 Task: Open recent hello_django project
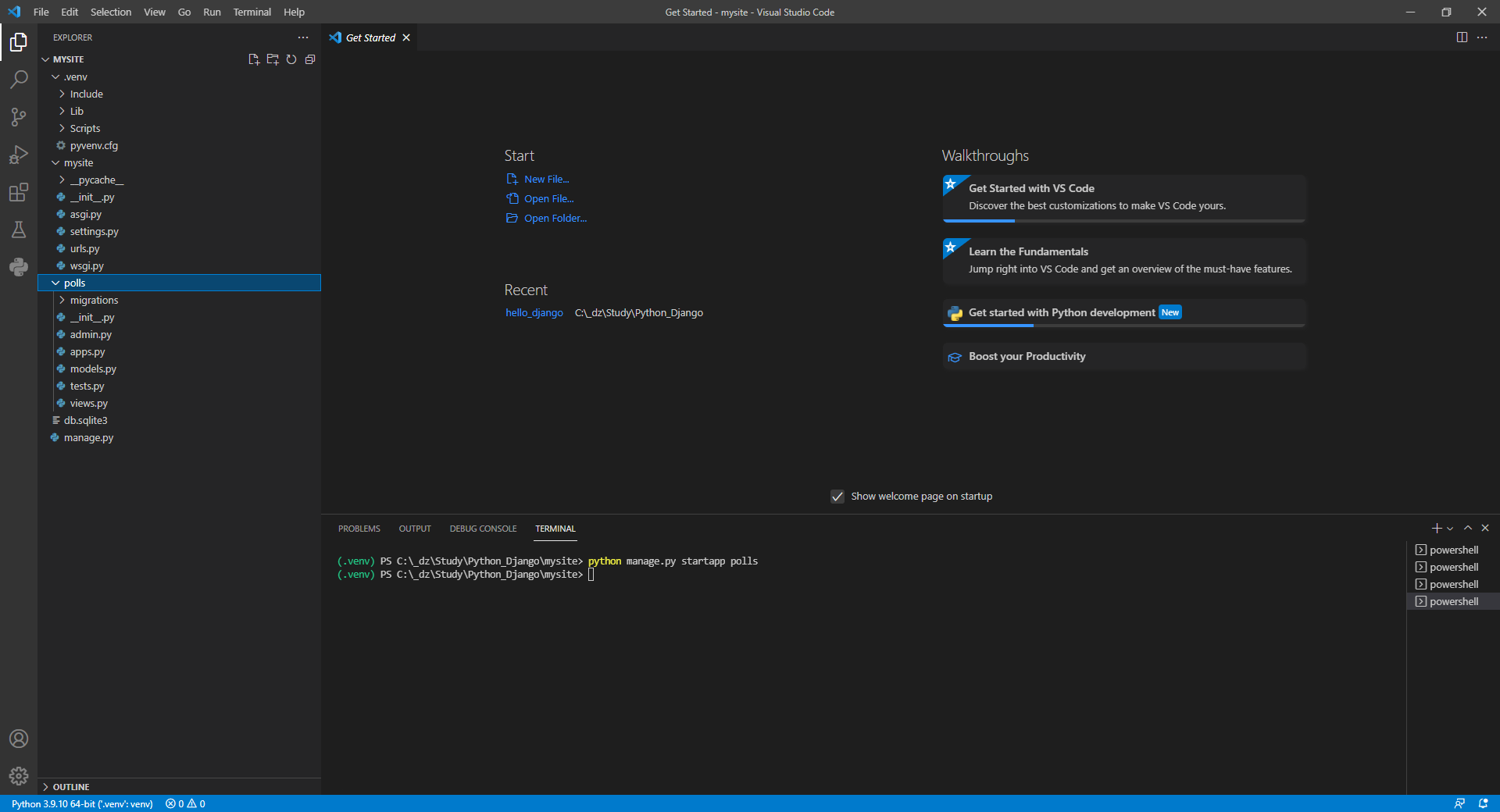tap(534, 312)
